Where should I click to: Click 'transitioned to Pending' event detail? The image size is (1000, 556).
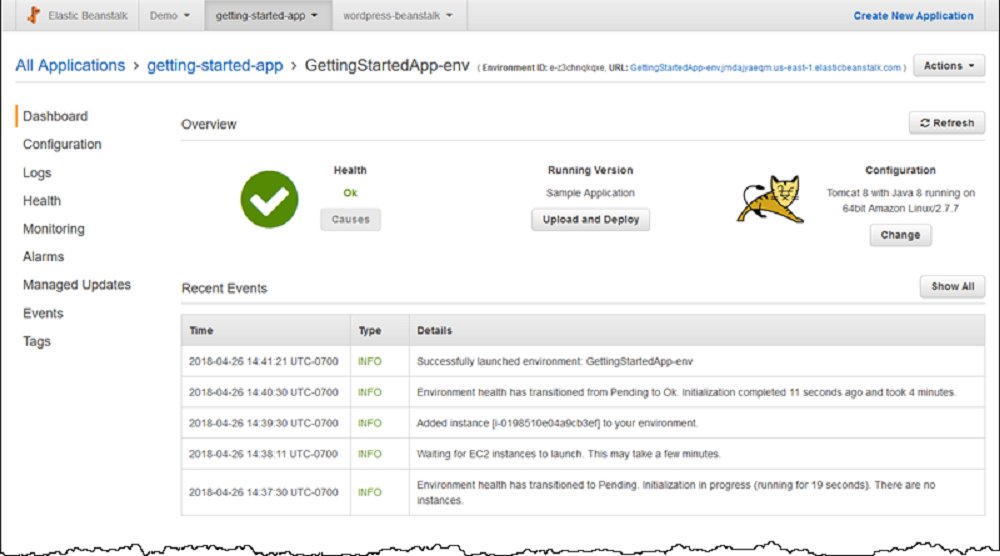[x=676, y=492]
